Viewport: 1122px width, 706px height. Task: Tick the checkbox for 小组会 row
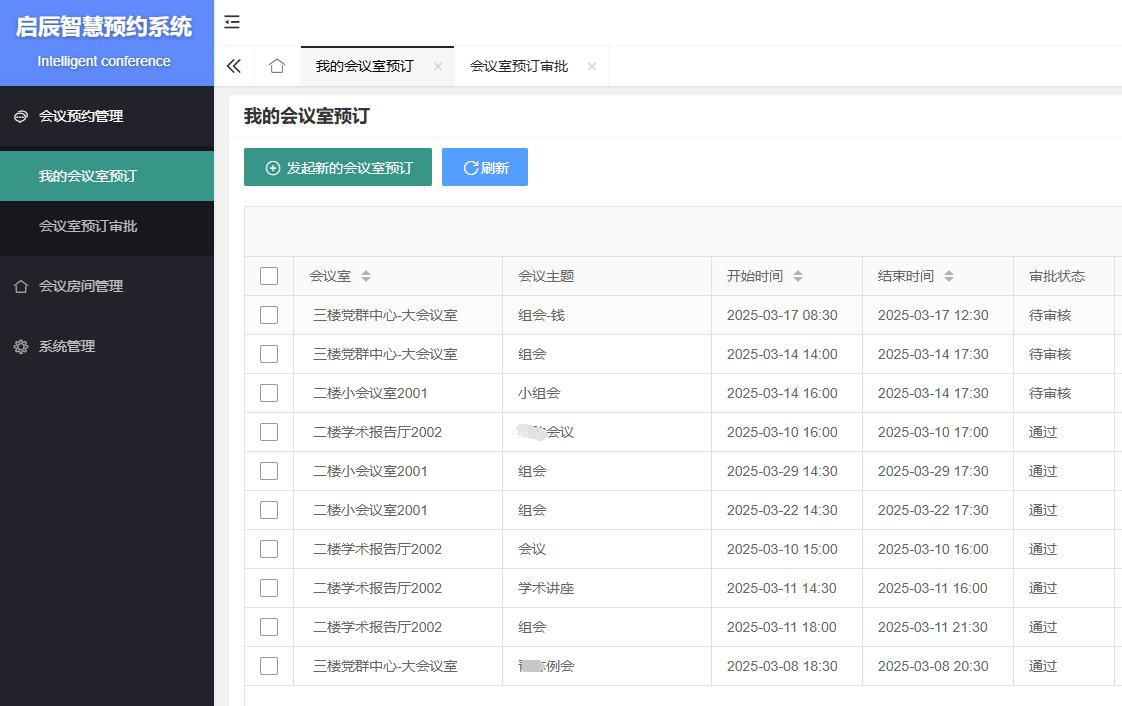click(x=269, y=393)
